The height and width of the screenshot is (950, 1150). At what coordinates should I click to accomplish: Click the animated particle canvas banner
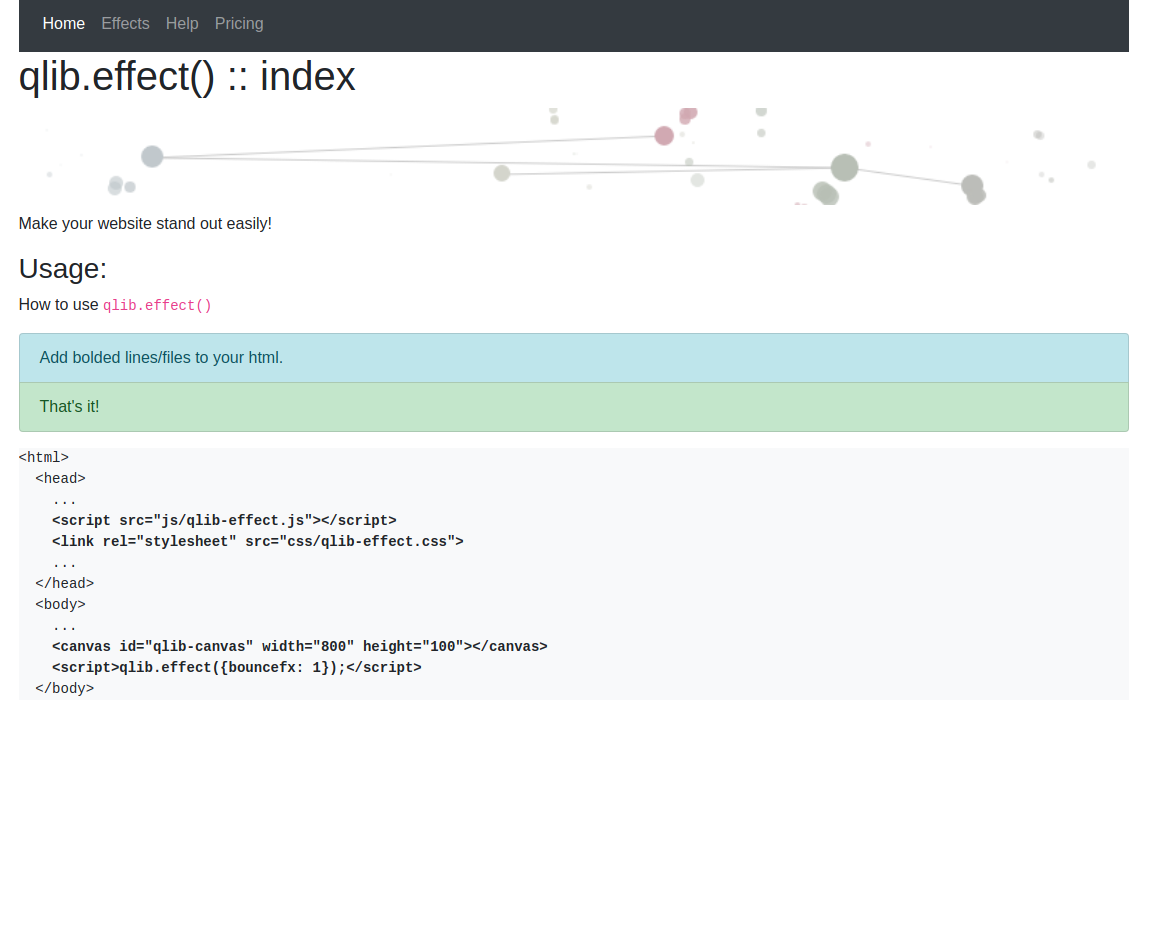pyautogui.click(x=574, y=156)
